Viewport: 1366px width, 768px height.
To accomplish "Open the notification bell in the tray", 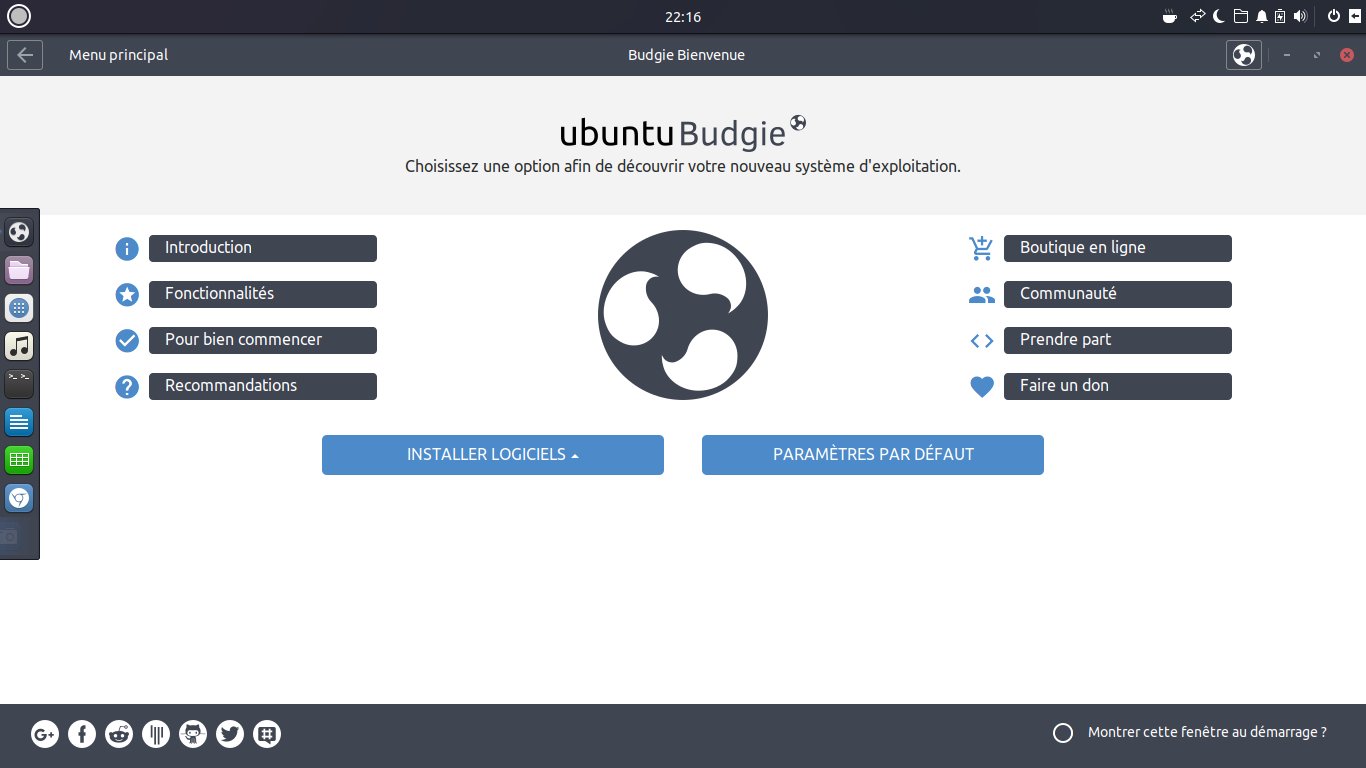I will click(1262, 16).
